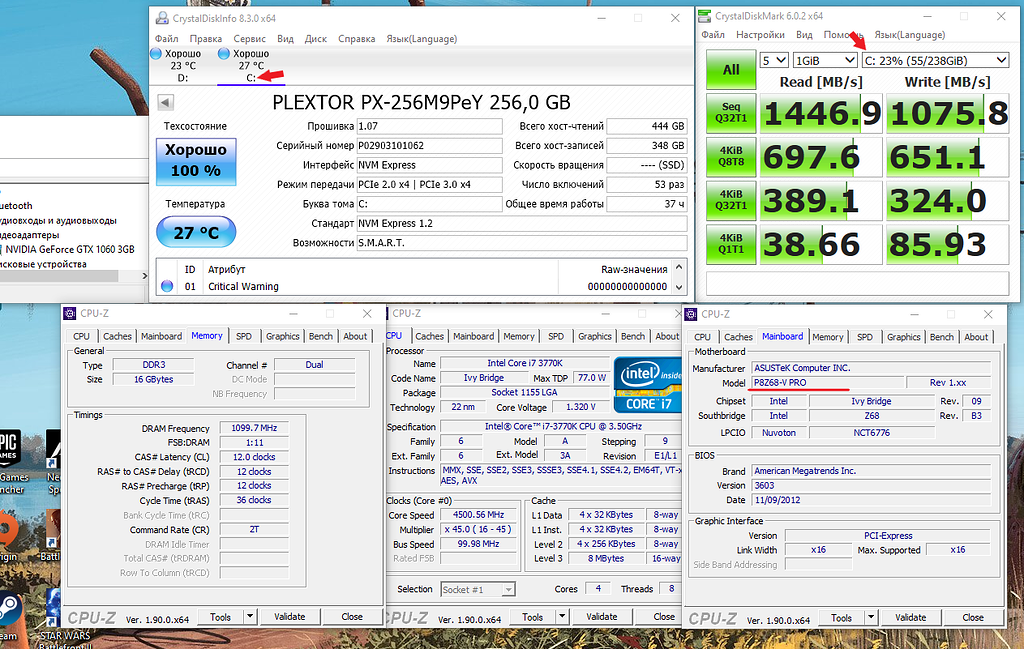Image resolution: width=1024 pixels, height=649 pixels.
Task: Open the test count dropdown showing 5
Action: point(774,60)
